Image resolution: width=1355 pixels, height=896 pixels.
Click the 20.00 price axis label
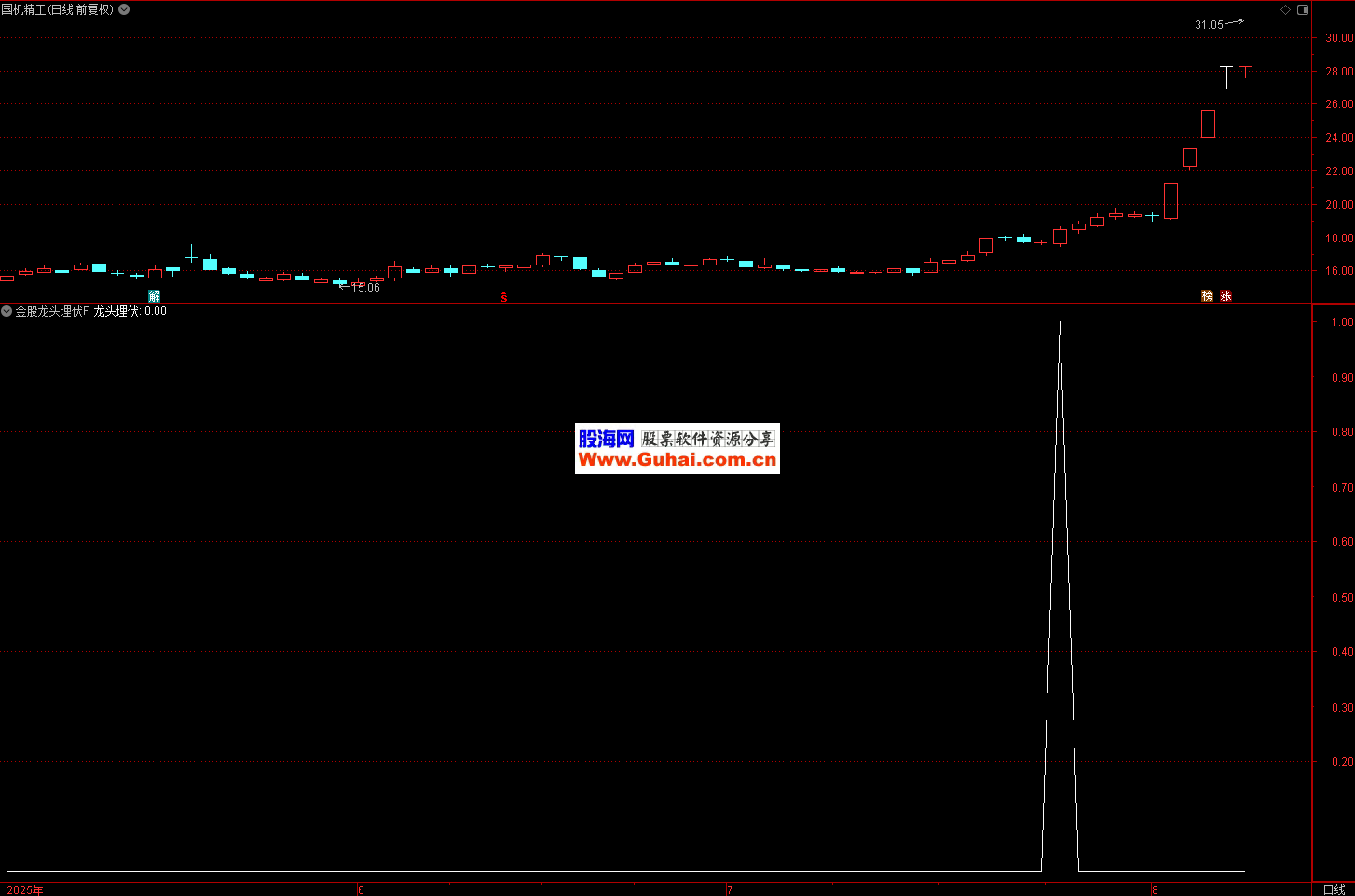1339,205
